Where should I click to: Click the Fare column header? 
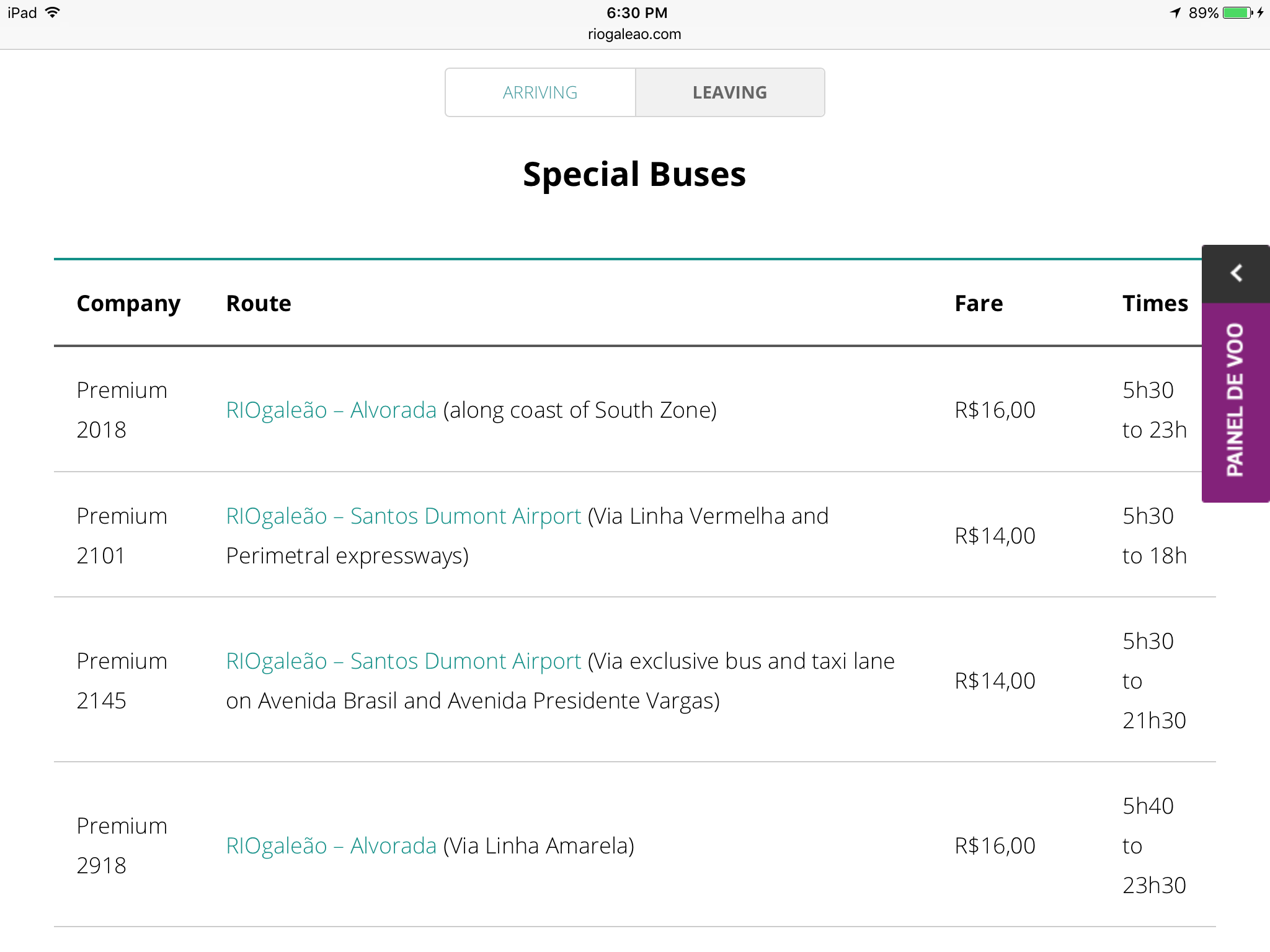(x=979, y=304)
